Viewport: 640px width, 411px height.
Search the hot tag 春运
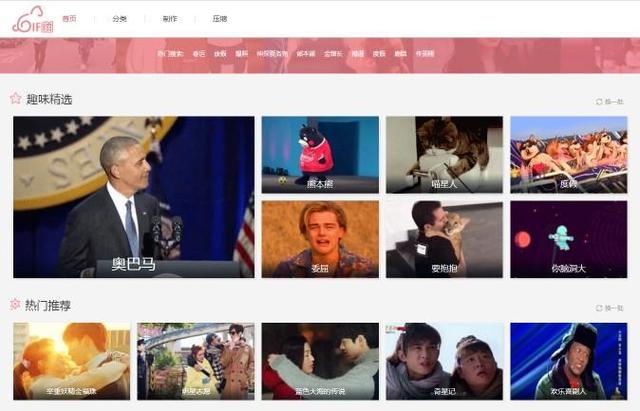pos(199,53)
